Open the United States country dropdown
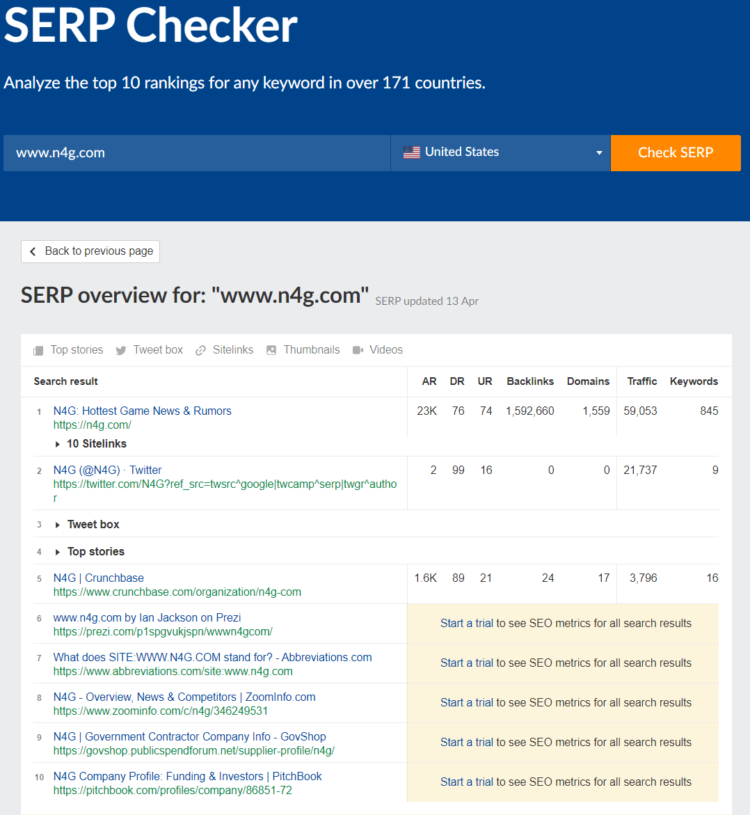Screen dimensions: 750x815 point(501,153)
